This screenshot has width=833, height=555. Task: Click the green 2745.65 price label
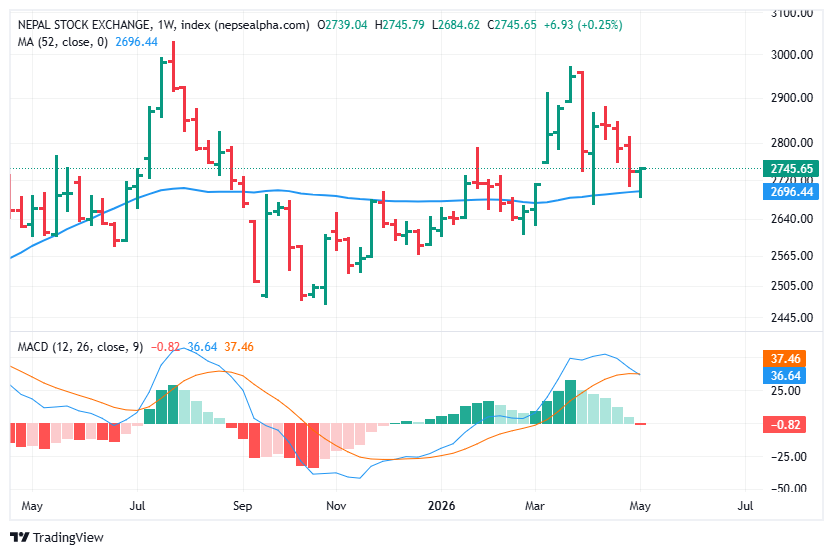790,169
